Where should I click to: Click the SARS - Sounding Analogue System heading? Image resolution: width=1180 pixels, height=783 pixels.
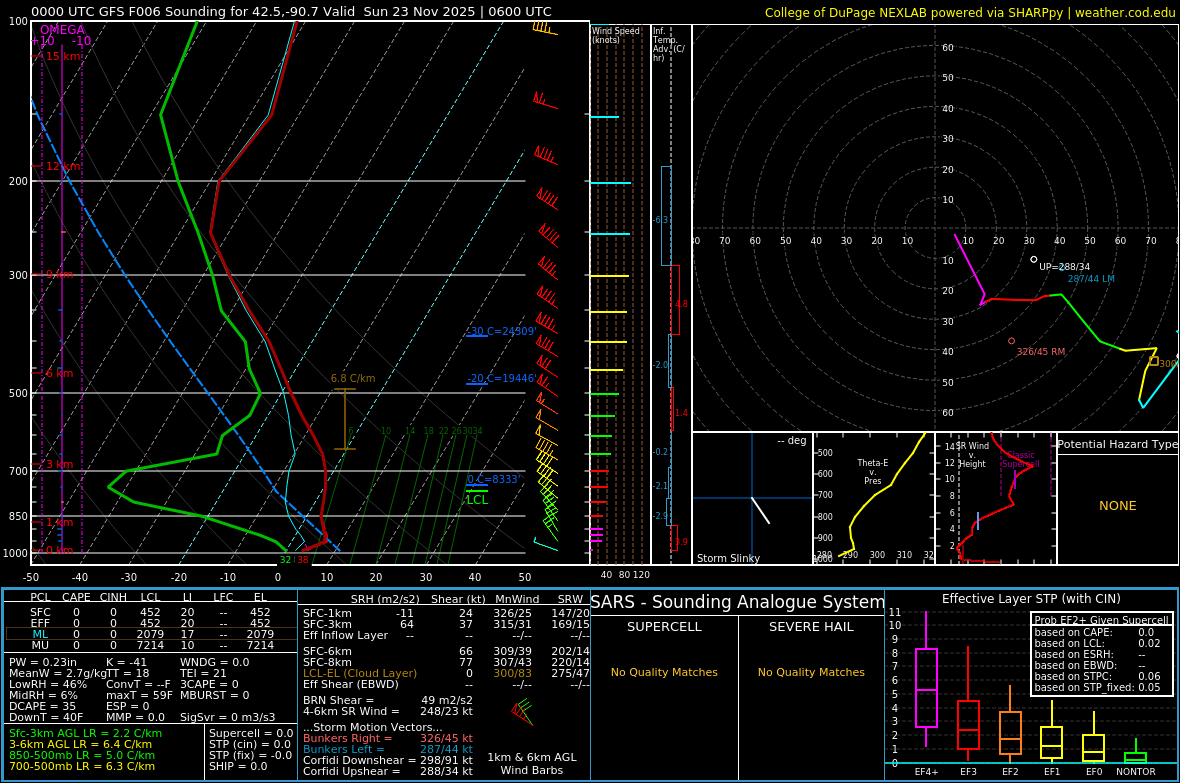(738, 602)
